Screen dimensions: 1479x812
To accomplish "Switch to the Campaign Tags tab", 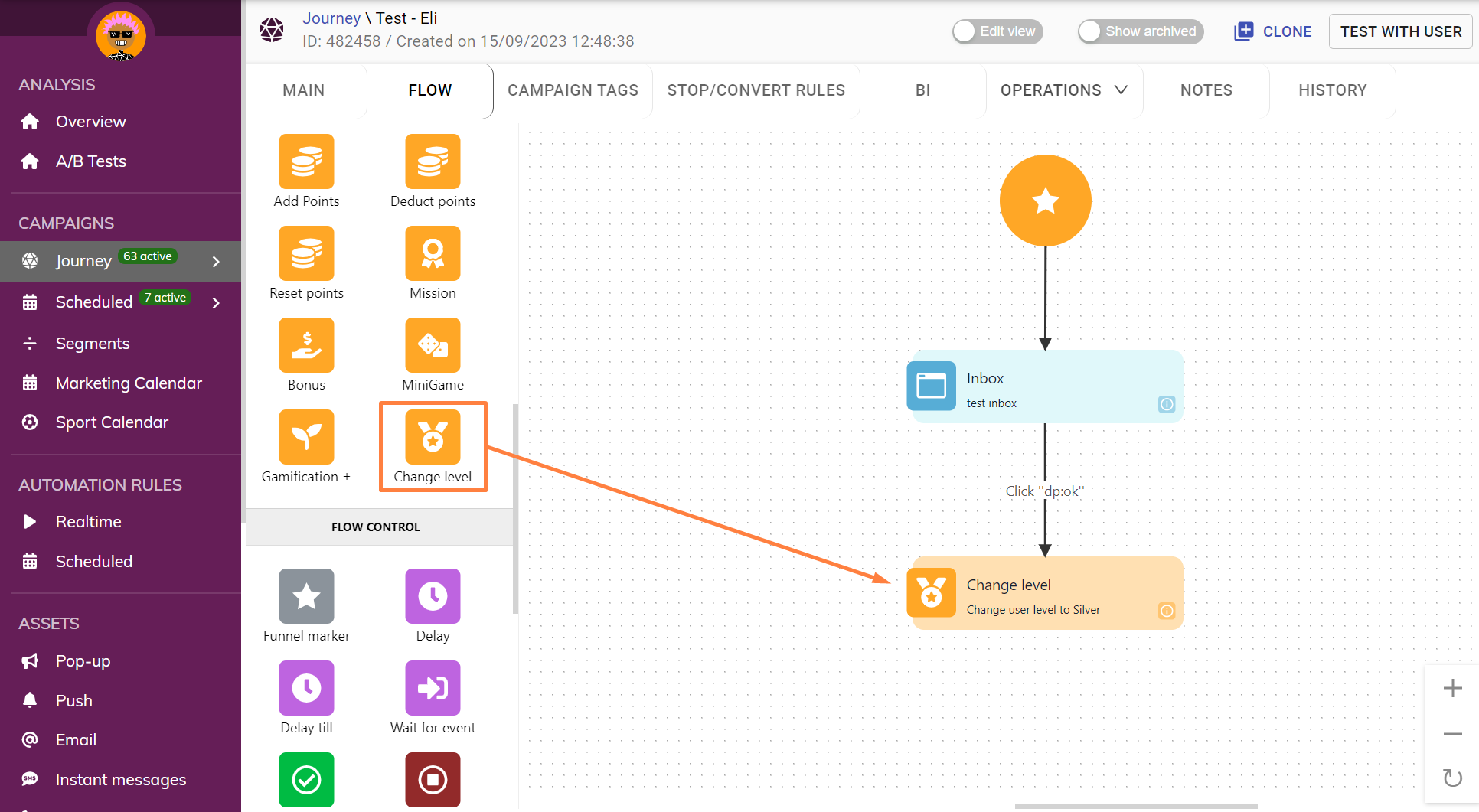I will 573,90.
